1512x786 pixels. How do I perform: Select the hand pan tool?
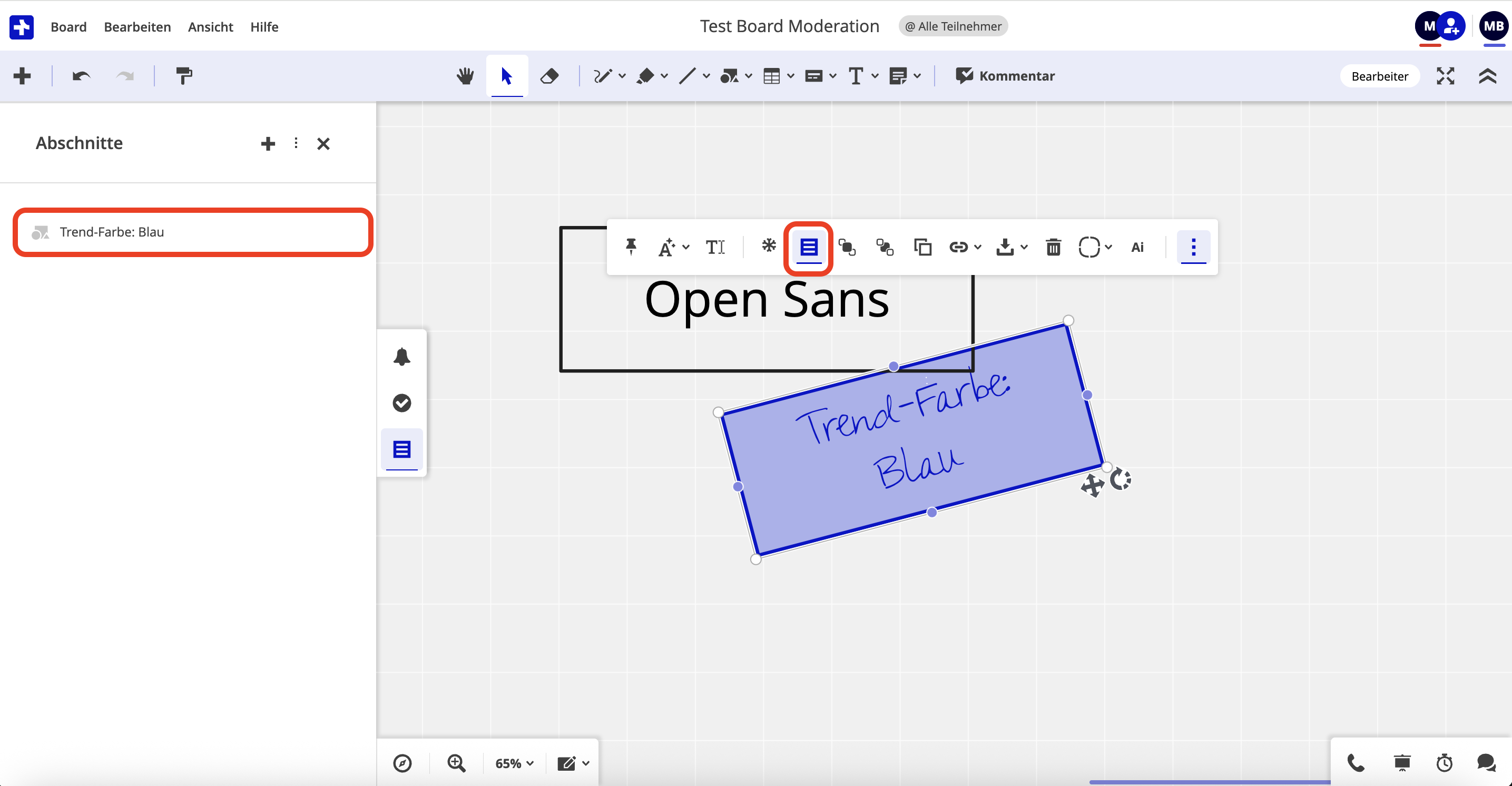[x=465, y=76]
